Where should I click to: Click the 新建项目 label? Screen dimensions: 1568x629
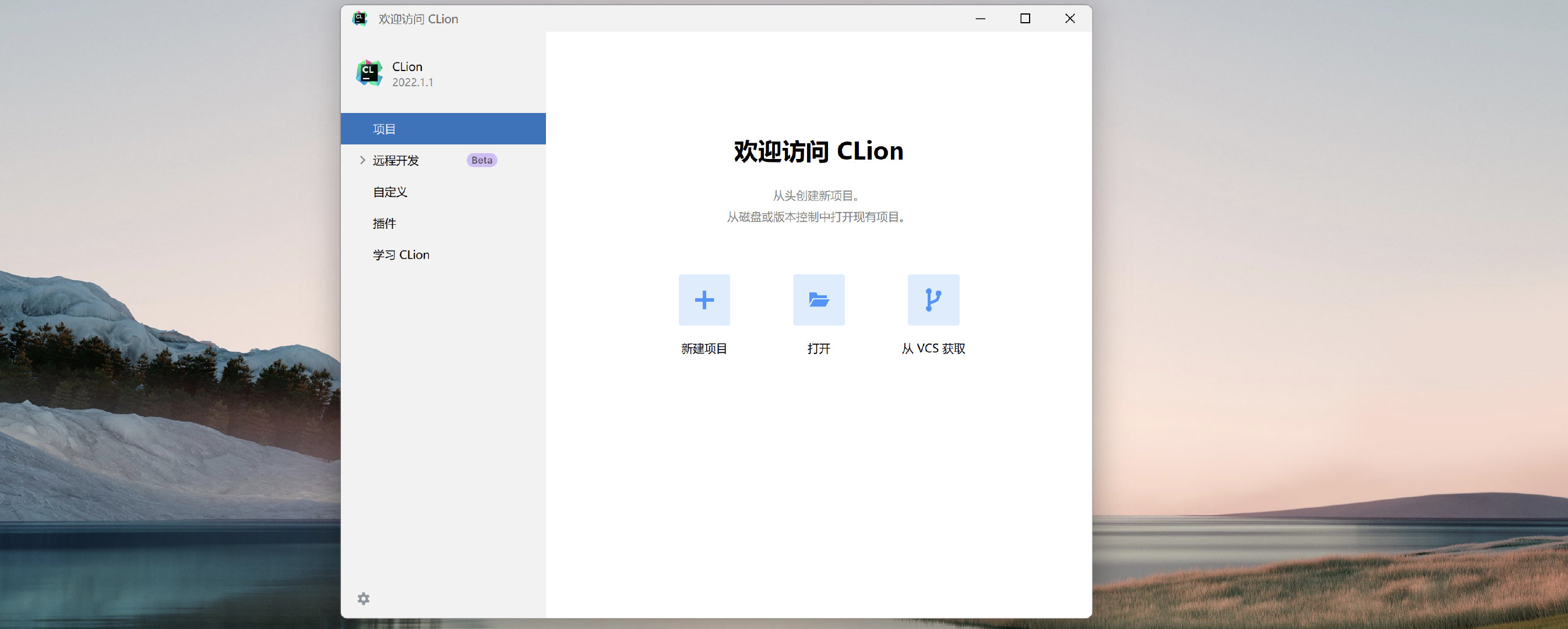[704, 348]
